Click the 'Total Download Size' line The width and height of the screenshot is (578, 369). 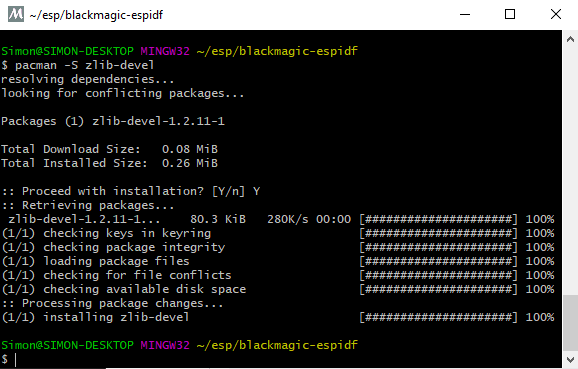[109, 149]
